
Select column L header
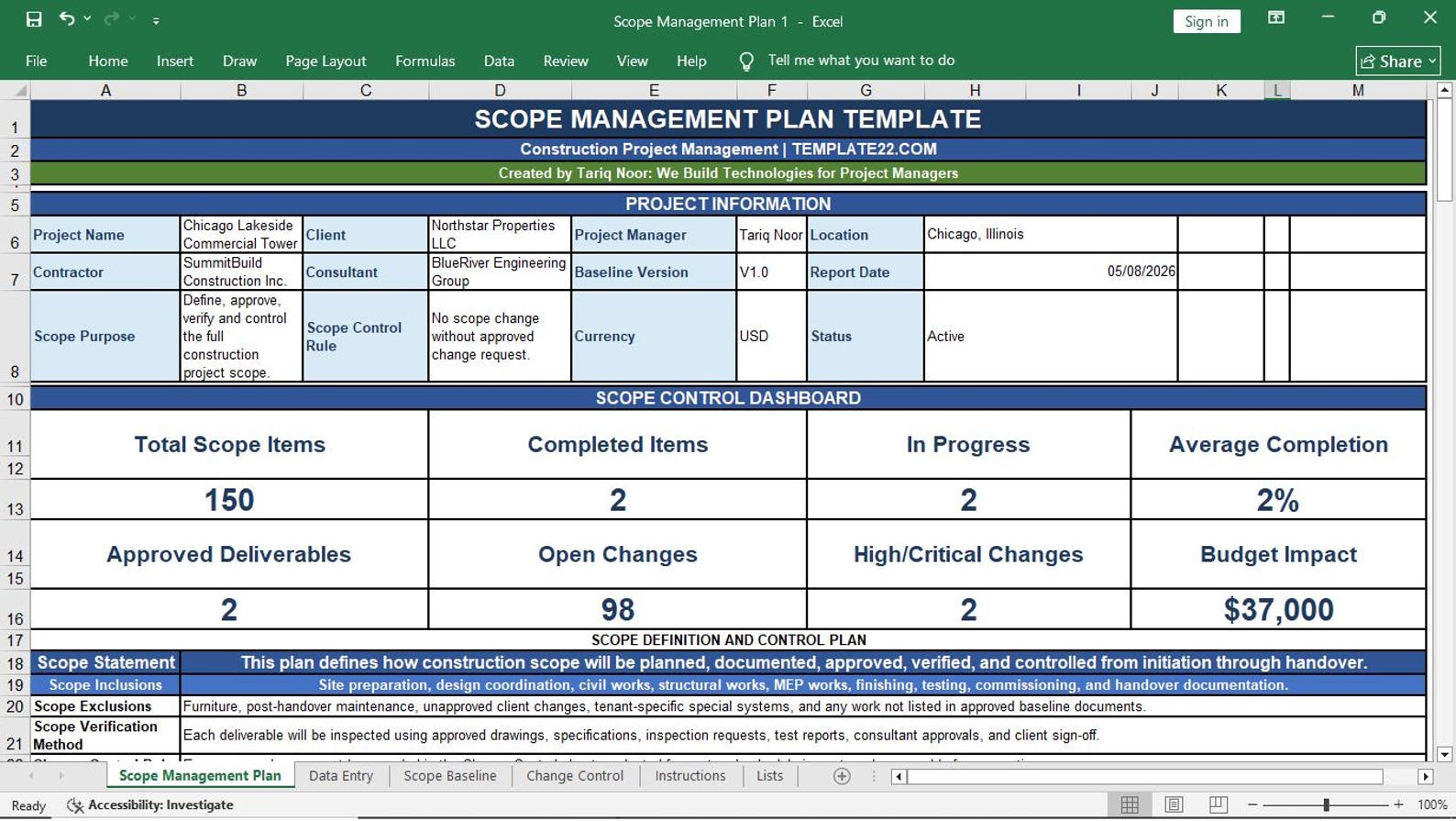(1276, 90)
